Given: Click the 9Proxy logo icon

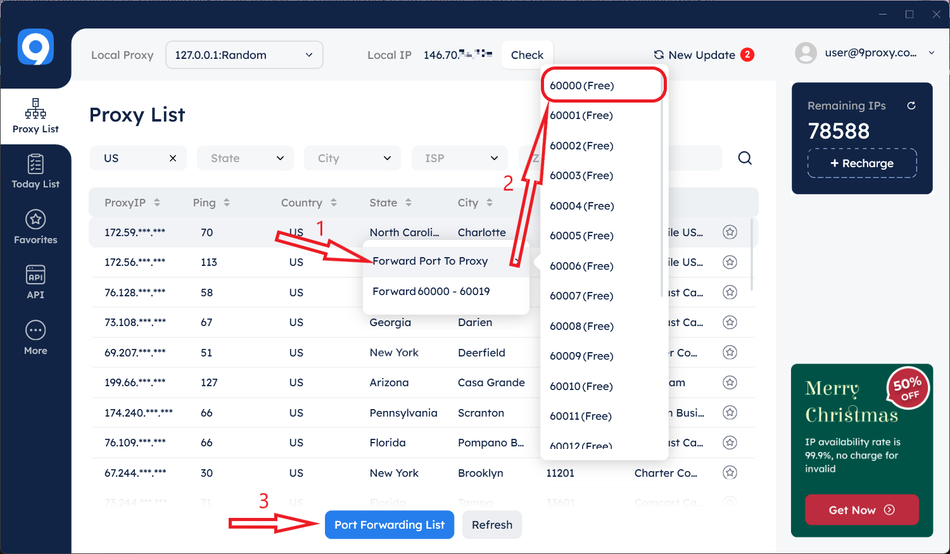Looking at the screenshot, I should [x=35, y=47].
